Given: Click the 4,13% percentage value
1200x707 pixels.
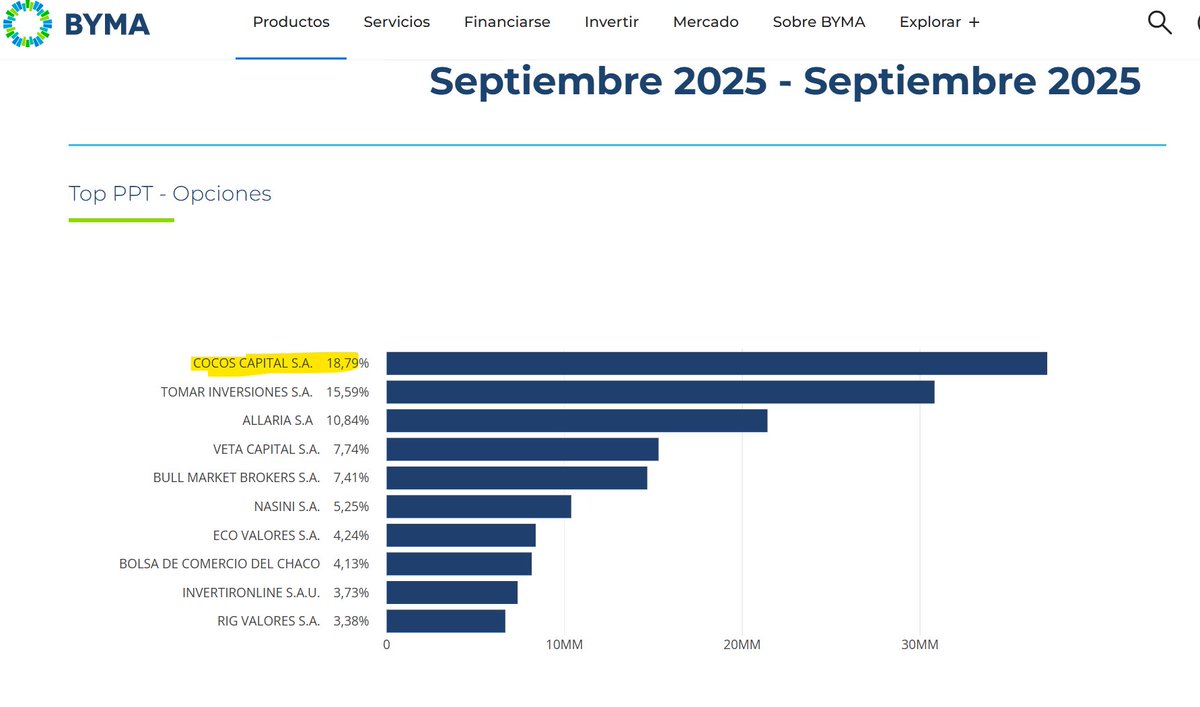Looking at the screenshot, I should point(351,564).
